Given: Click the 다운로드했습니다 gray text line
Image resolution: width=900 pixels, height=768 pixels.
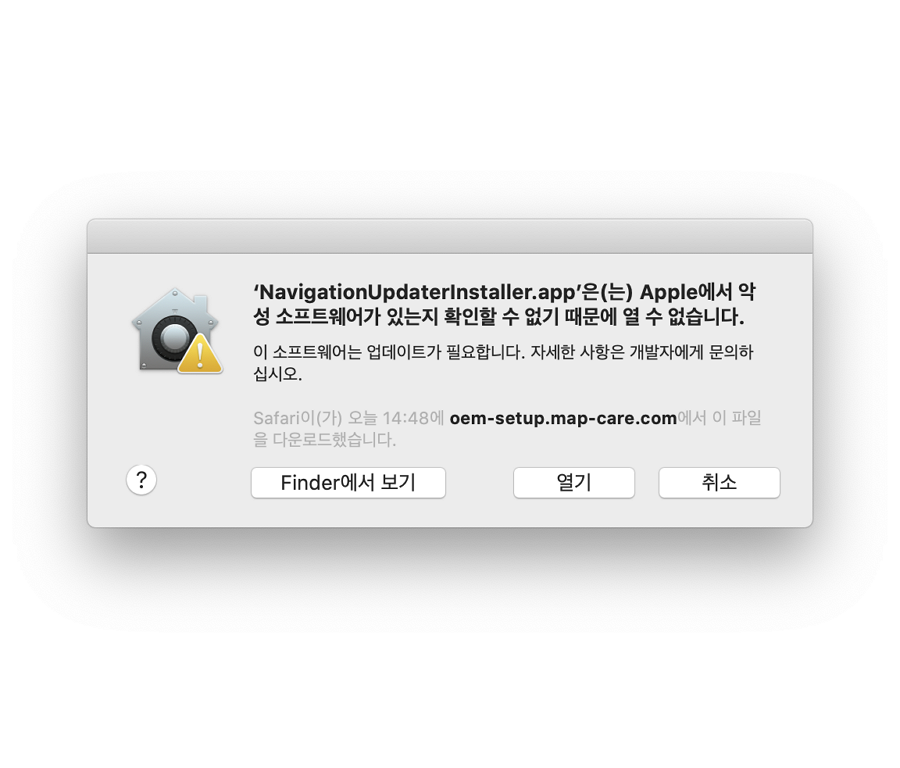Looking at the screenshot, I should coord(324,440).
